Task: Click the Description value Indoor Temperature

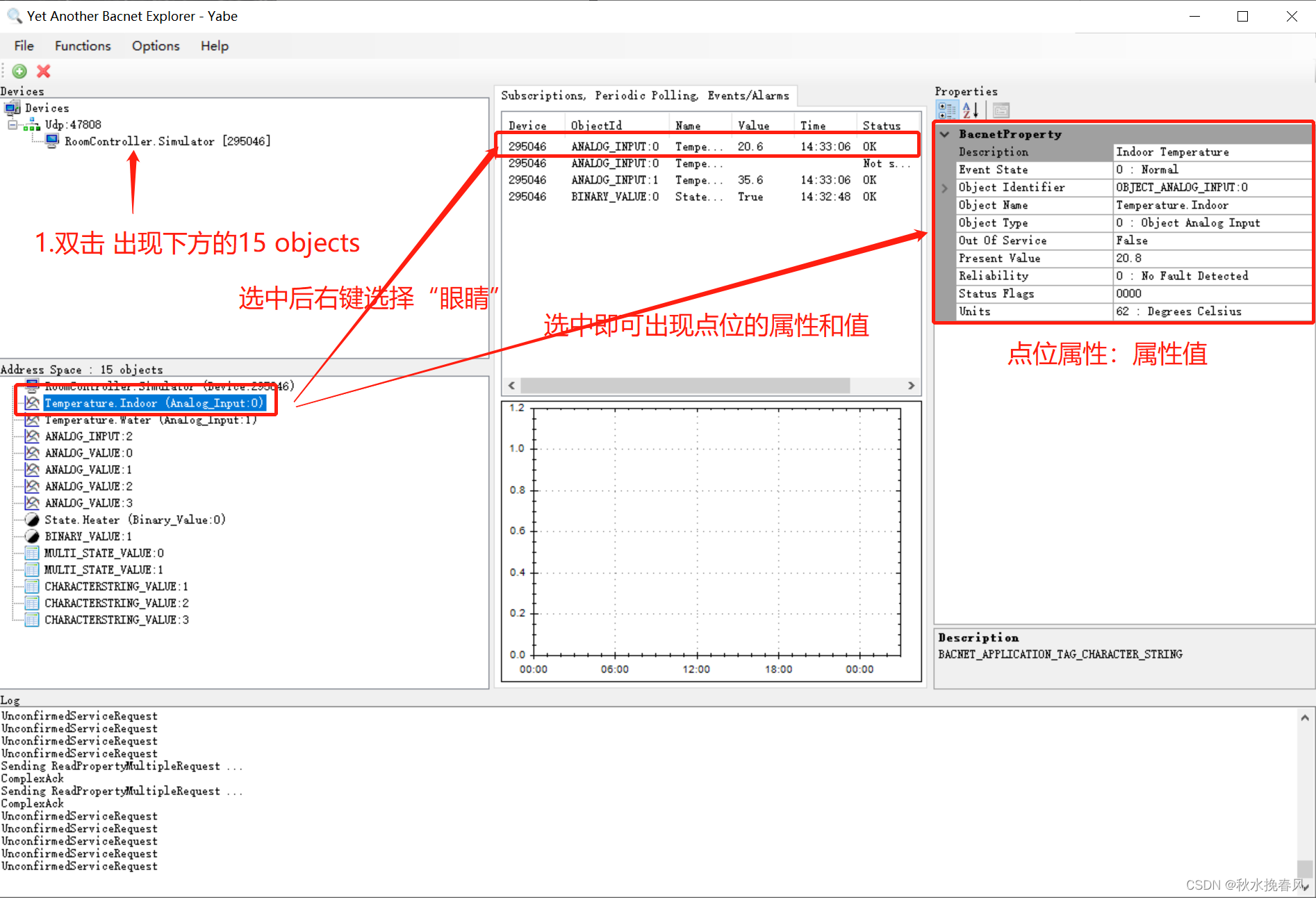Action: 1212,152
